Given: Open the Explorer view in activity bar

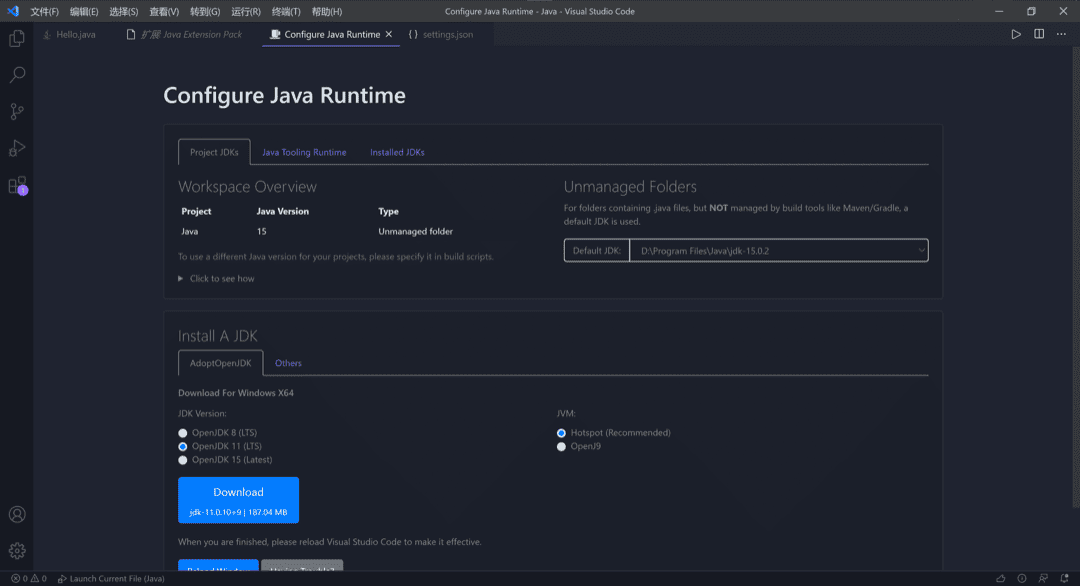Looking at the screenshot, I should 17,39.
